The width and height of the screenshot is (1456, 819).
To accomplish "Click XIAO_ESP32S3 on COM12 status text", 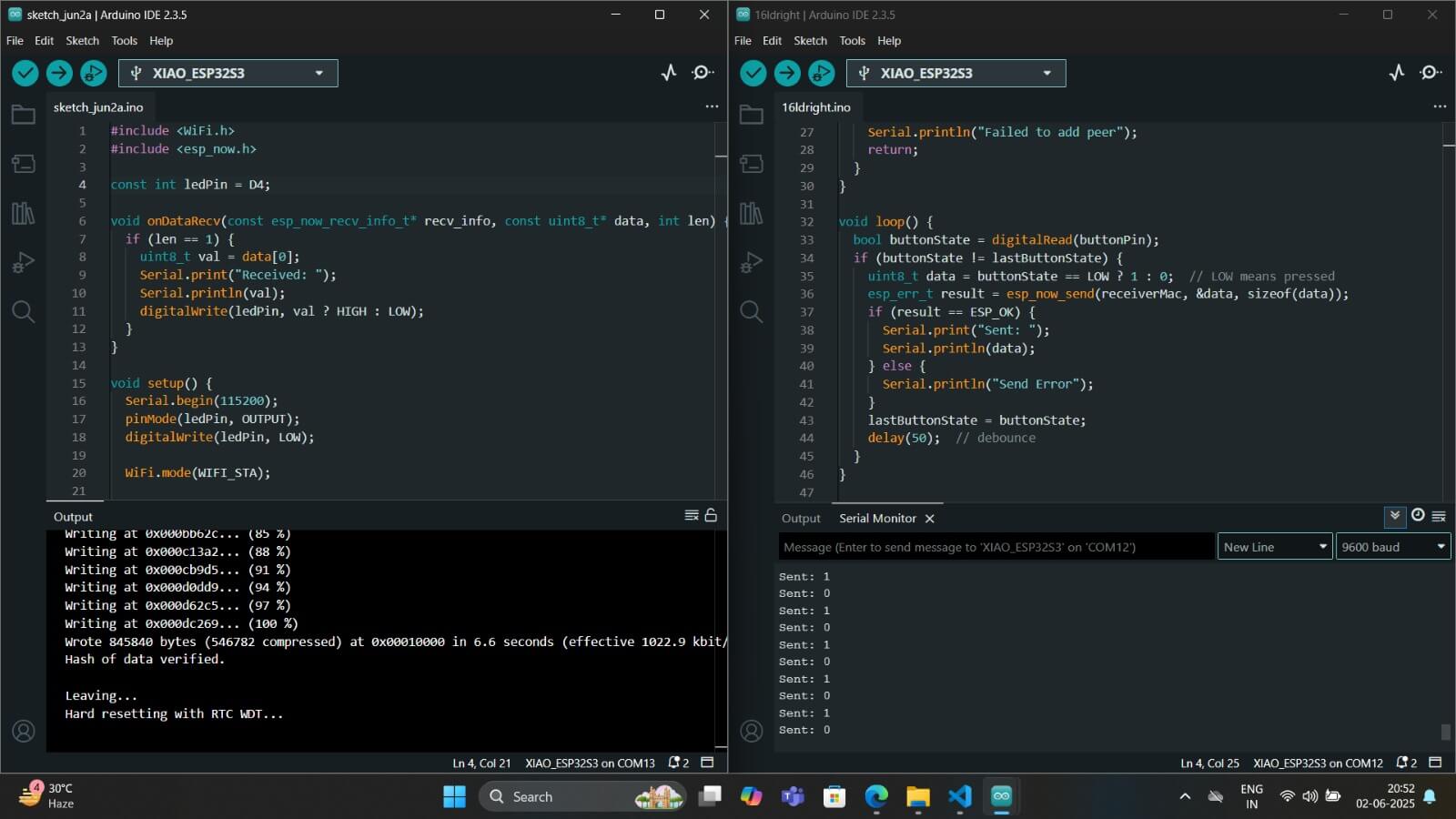I will (1318, 763).
